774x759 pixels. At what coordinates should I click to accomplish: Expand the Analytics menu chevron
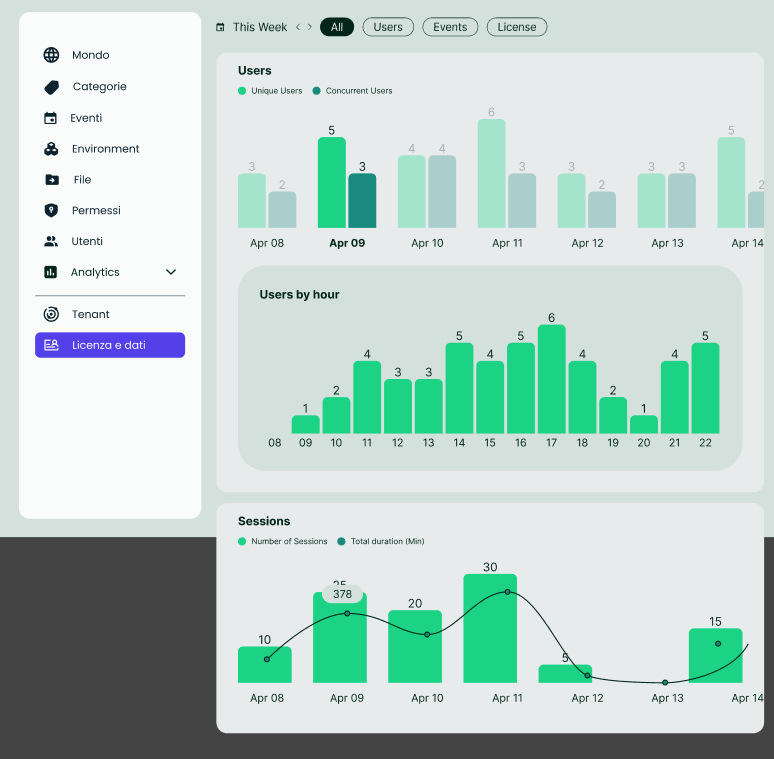tap(171, 272)
